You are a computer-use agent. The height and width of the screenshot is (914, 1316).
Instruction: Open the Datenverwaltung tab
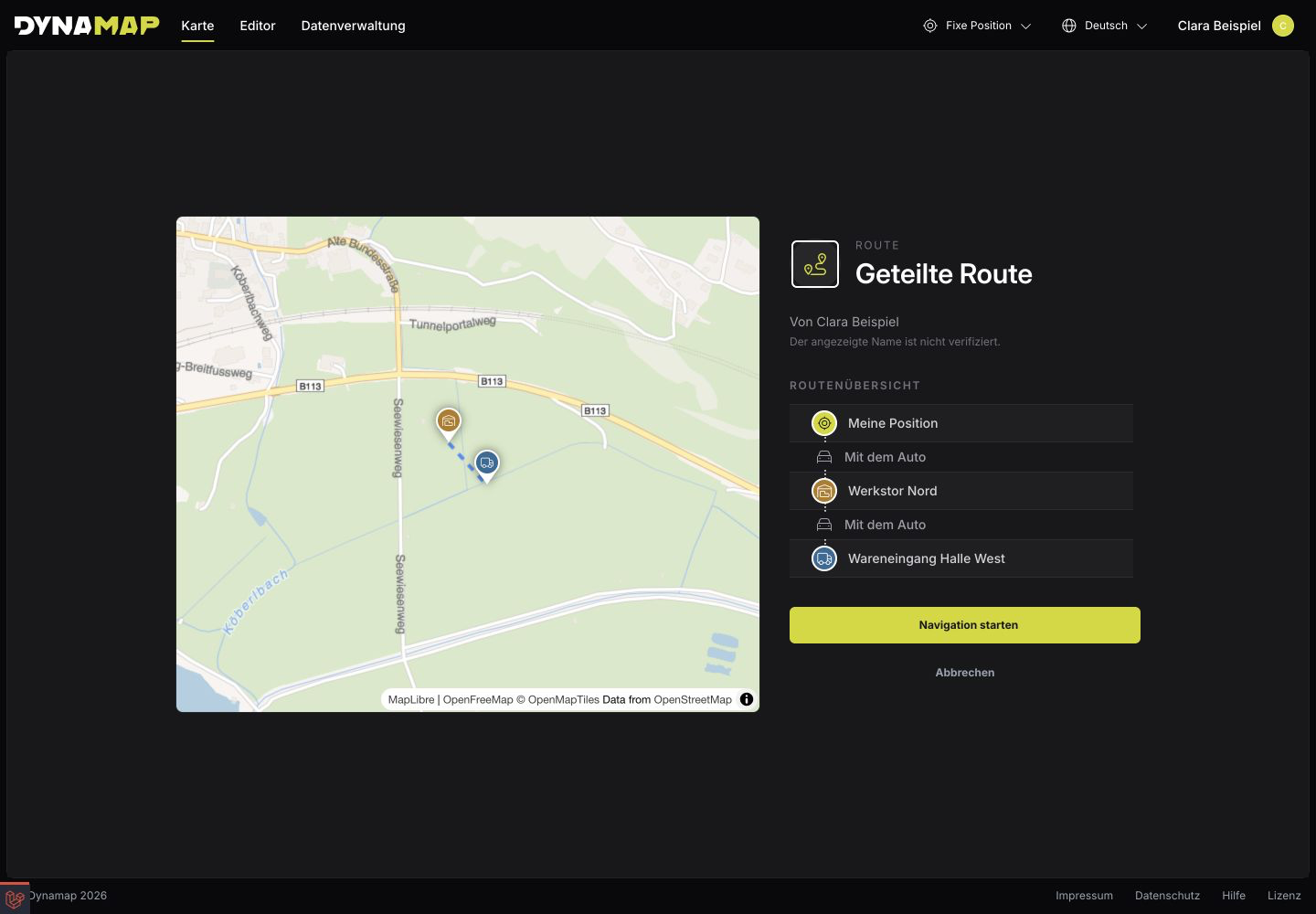(354, 26)
